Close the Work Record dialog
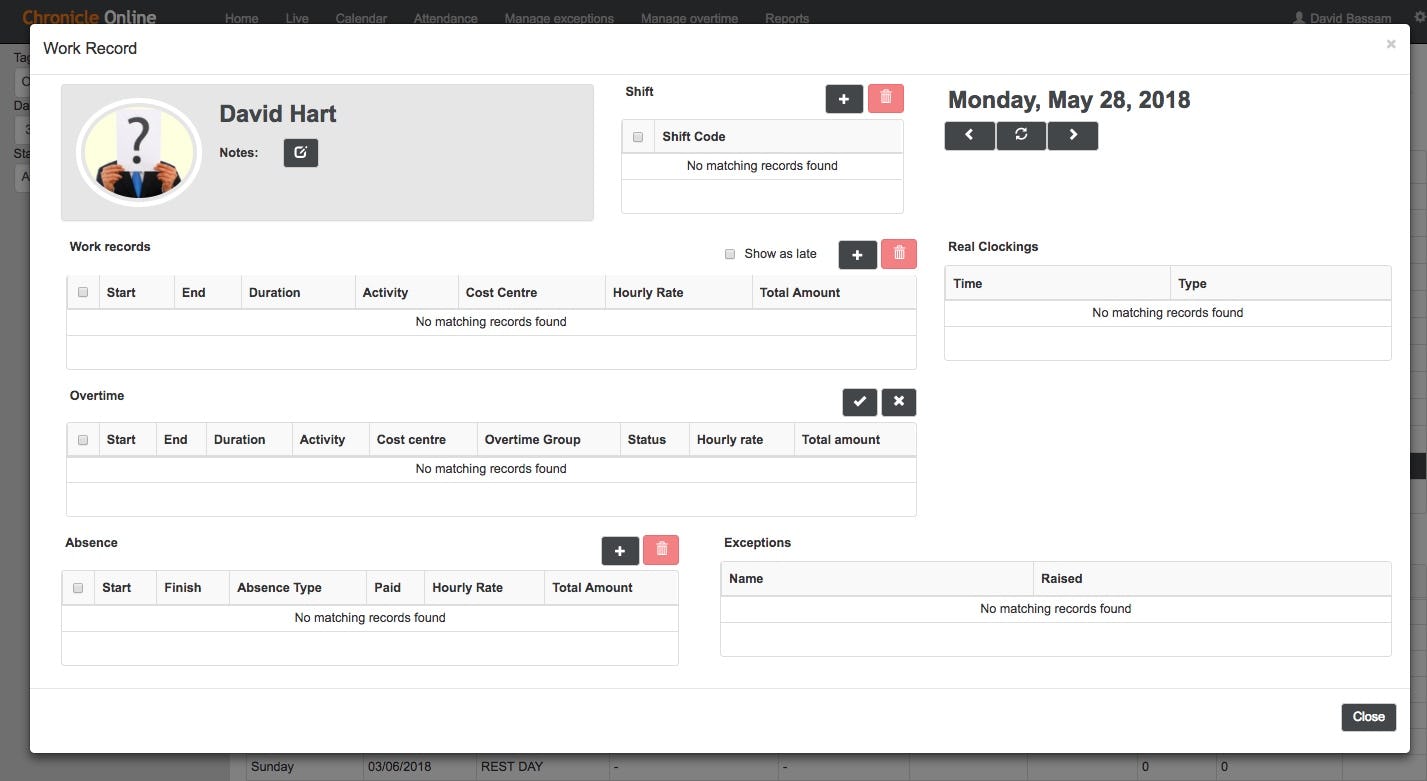Viewport: 1427px width, 781px height. 1368,716
